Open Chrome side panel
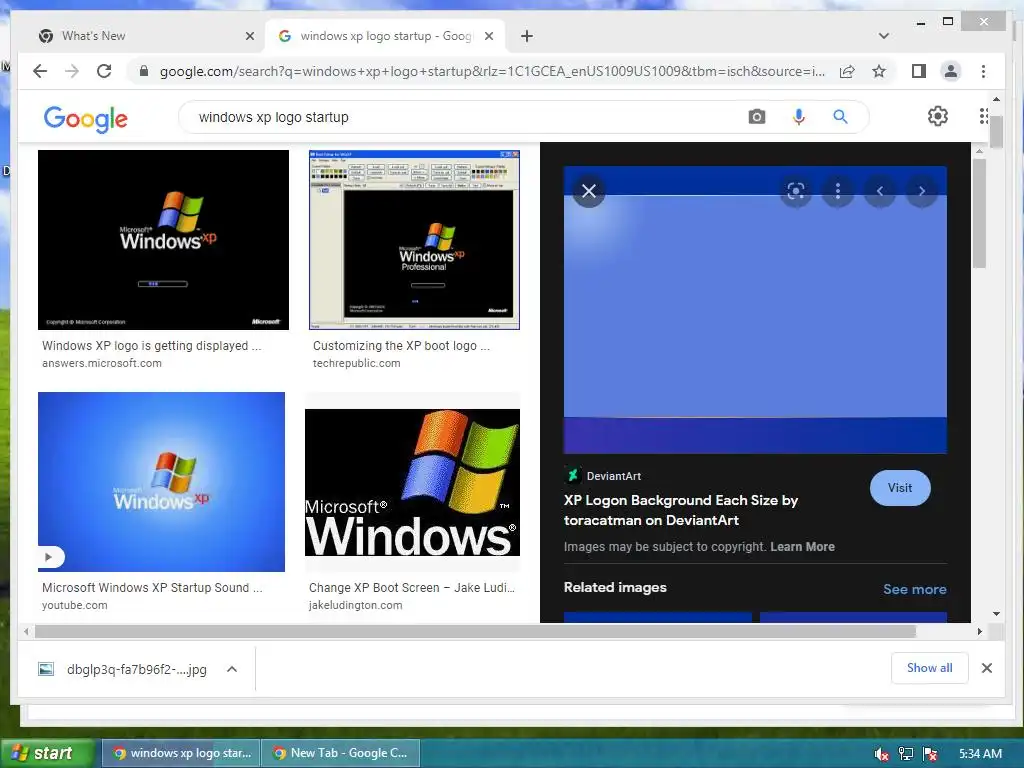The image size is (1024, 768). coord(919,71)
